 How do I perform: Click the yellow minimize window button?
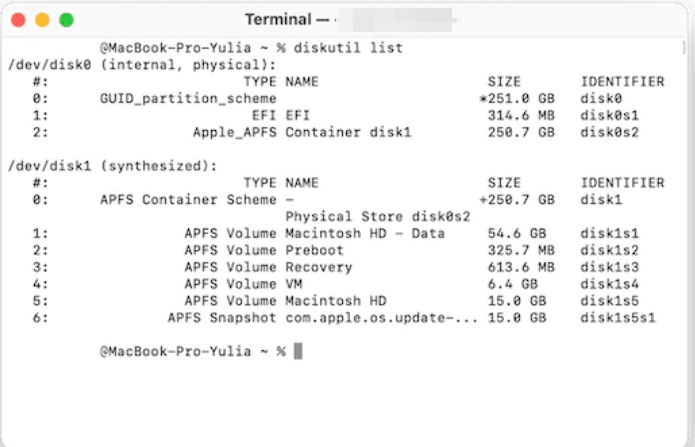tap(42, 20)
